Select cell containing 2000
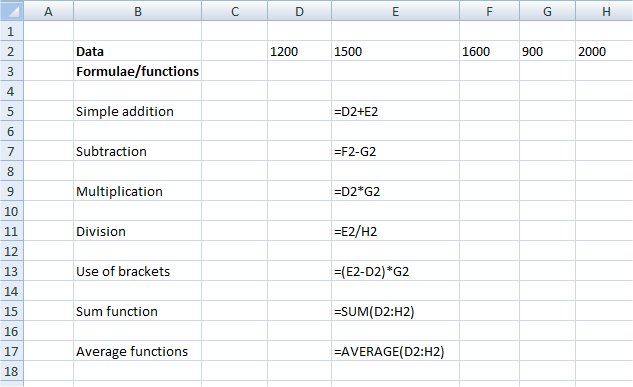633x387 pixels. [x=604, y=51]
